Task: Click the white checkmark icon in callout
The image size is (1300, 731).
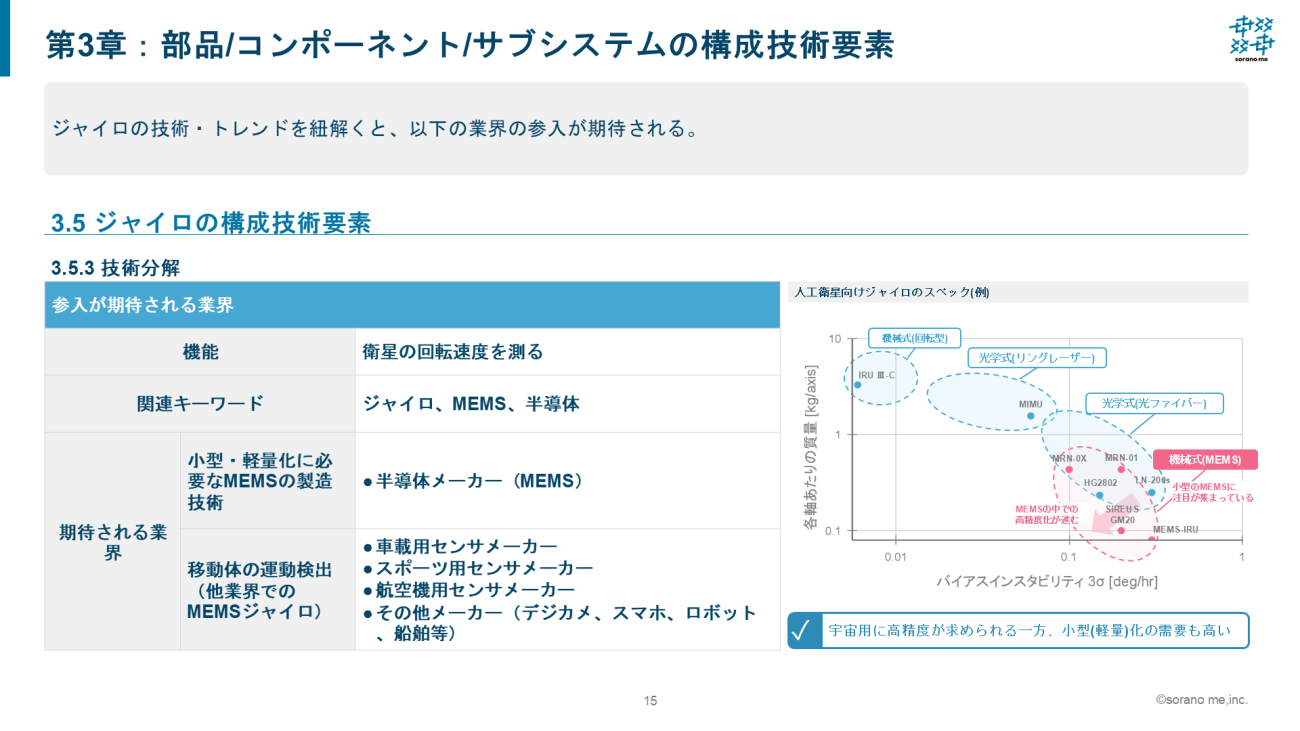Action: click(801, 631)
